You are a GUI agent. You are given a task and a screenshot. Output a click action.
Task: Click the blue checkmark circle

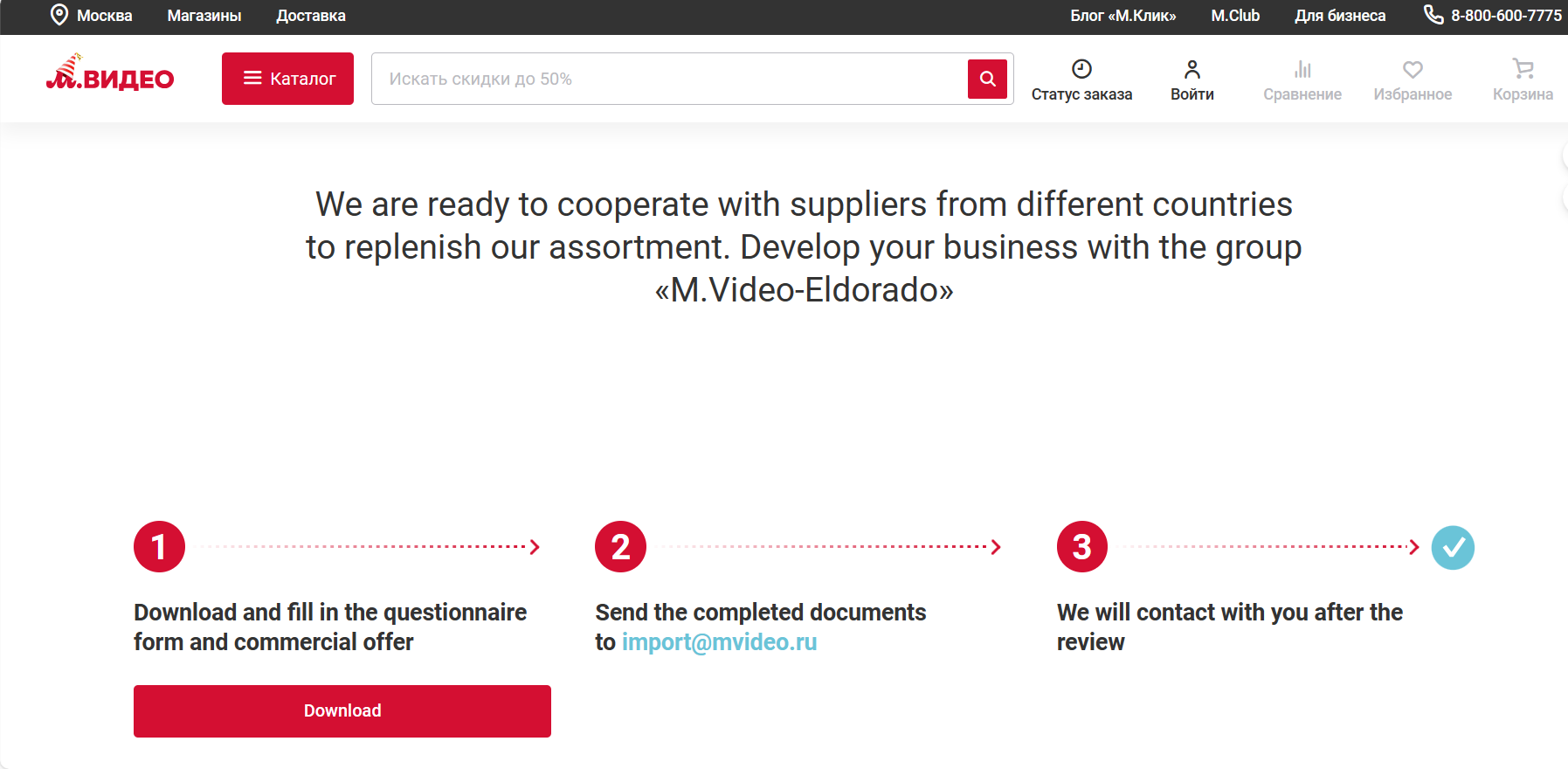pyautogui.click(x=1453, y=548)
